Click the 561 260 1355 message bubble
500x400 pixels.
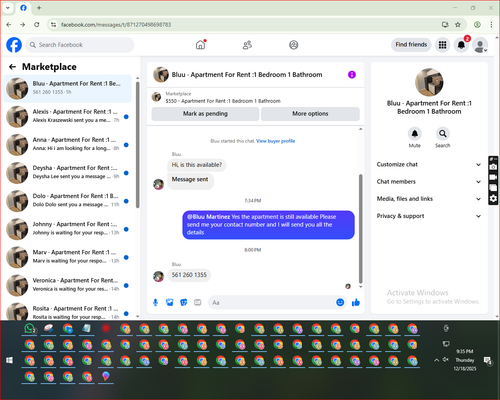pyautogui.click(x=189, y=275)
